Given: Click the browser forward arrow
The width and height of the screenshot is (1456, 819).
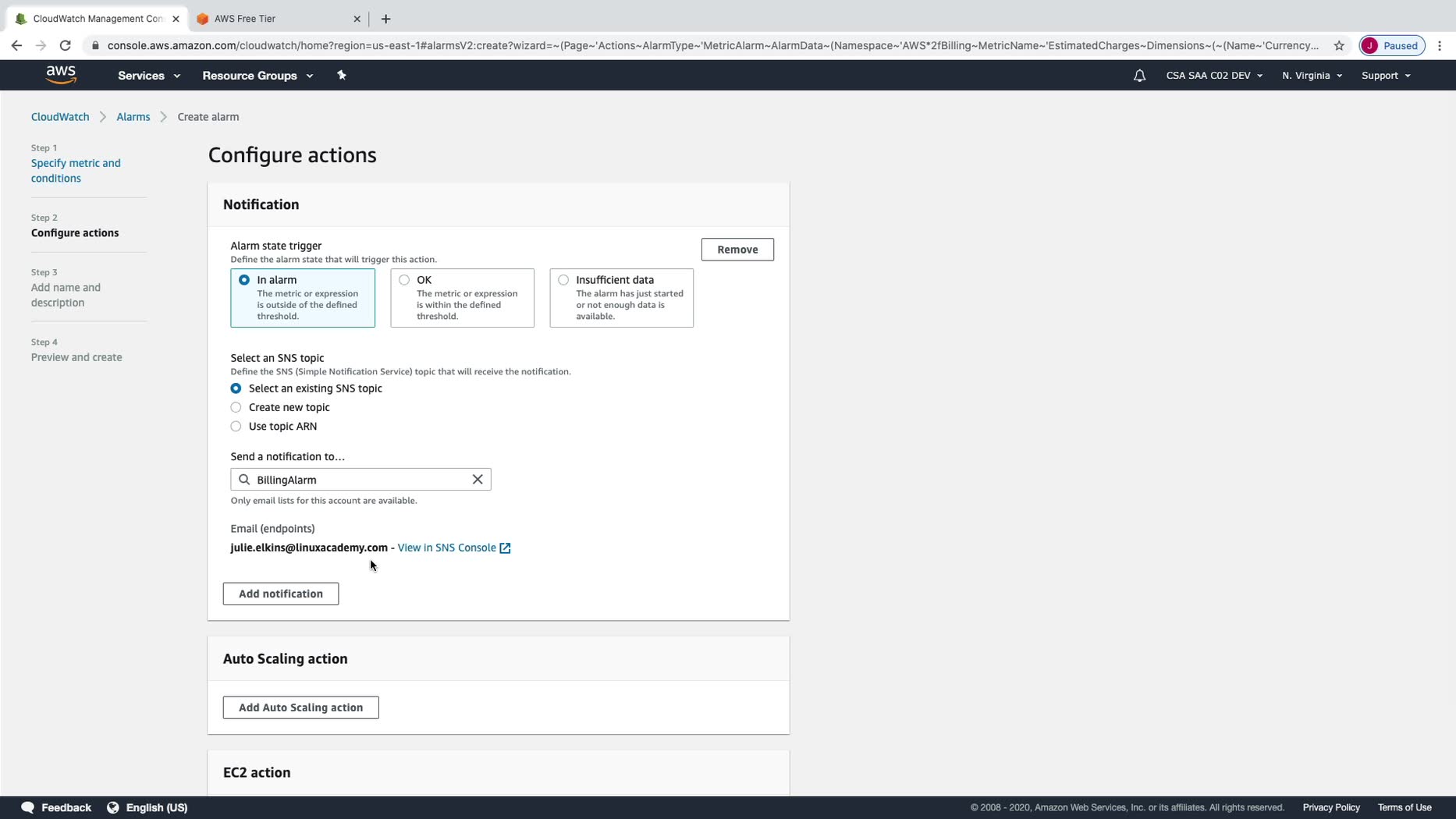Looking at the screenshot, I should (x=41, y=45).
